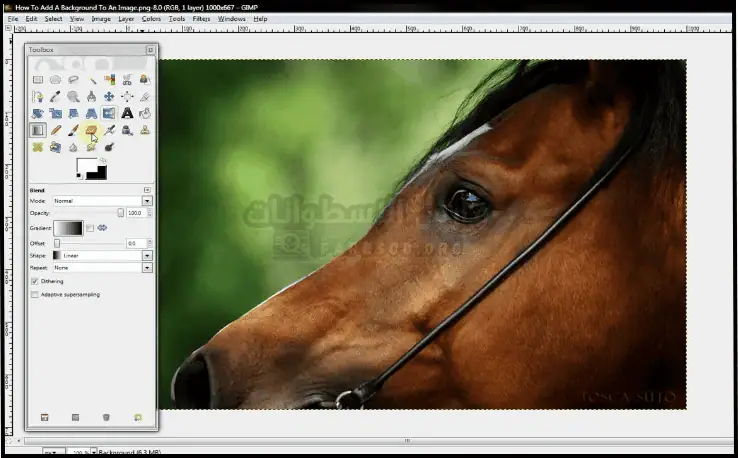
Task: Expand the Shape dropdown showing Linear
Action: tap(101, 255)
